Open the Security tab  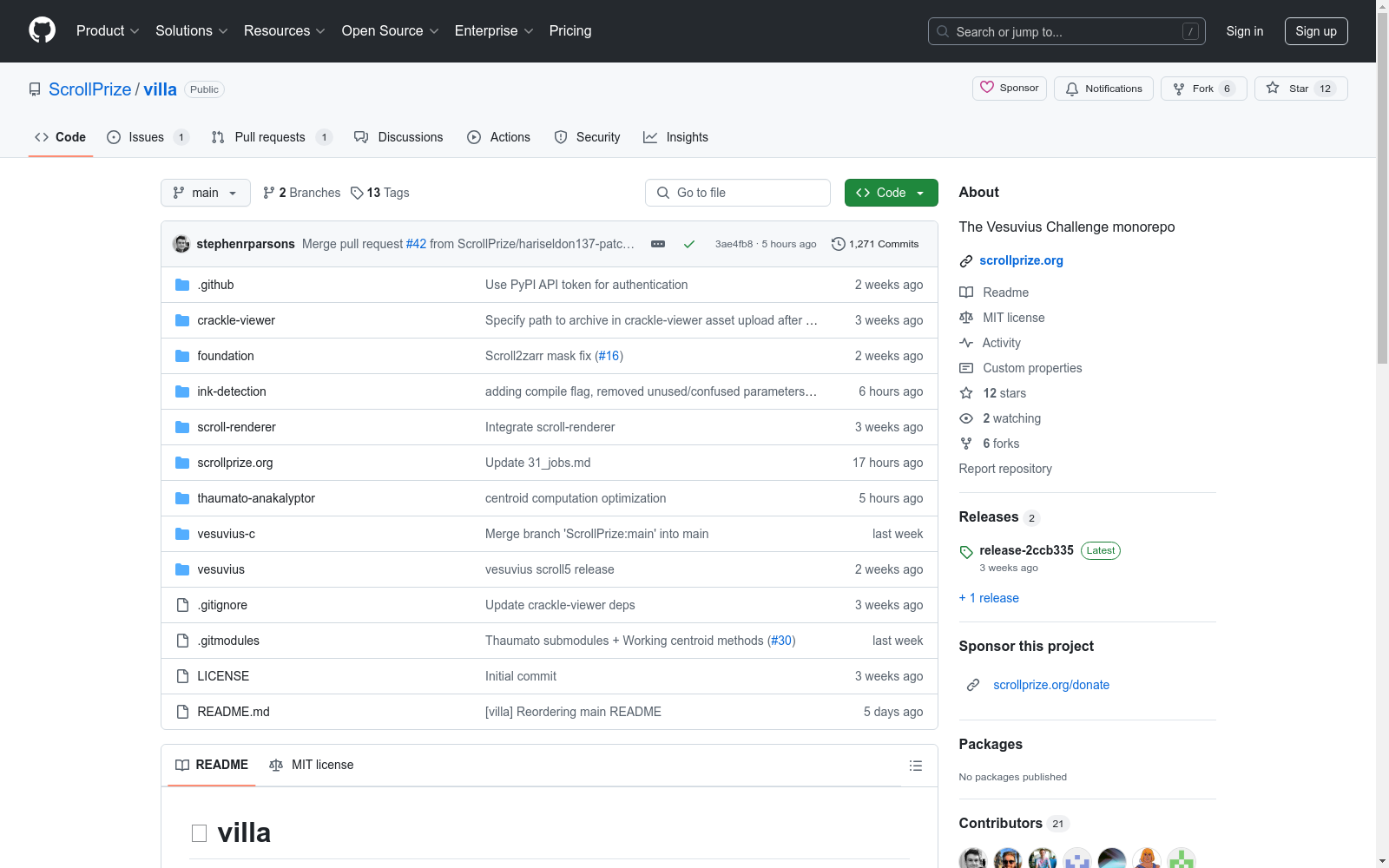click(587, 137)
